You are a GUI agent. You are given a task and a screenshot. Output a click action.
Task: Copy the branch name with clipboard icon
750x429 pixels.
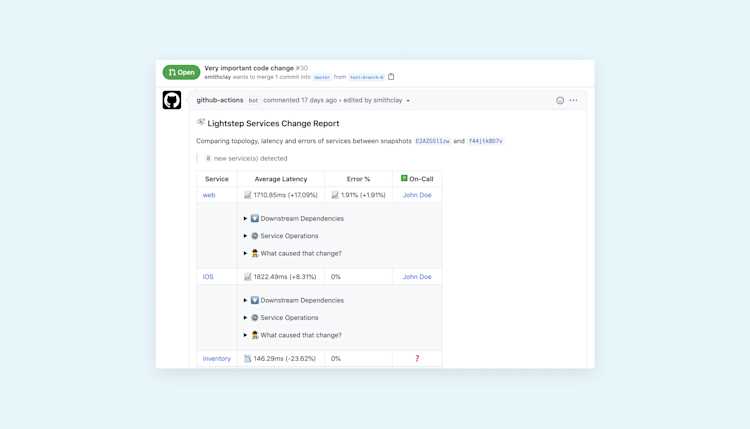[391, 77]
